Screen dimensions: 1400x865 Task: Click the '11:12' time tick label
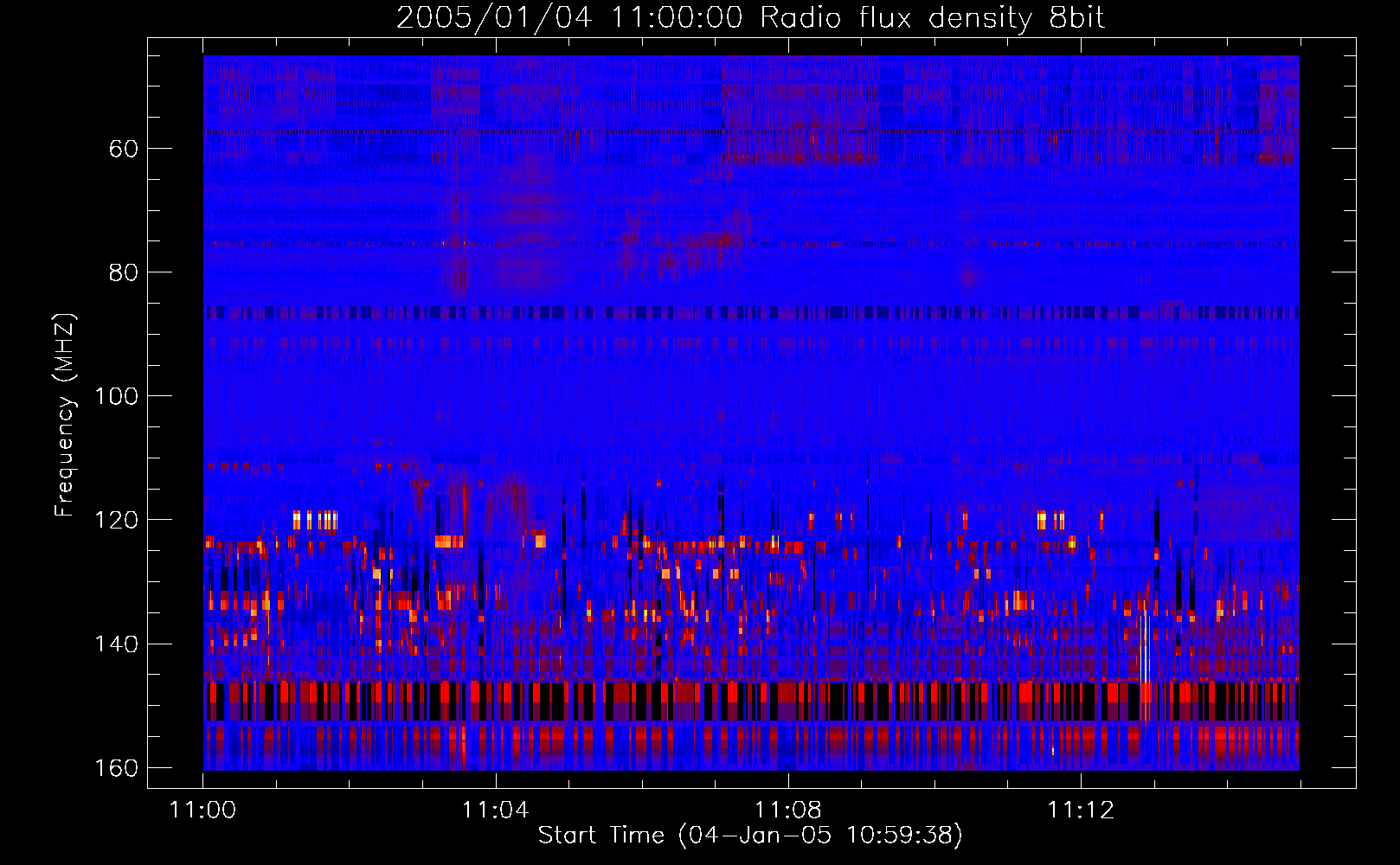(x=1081, y=811)
